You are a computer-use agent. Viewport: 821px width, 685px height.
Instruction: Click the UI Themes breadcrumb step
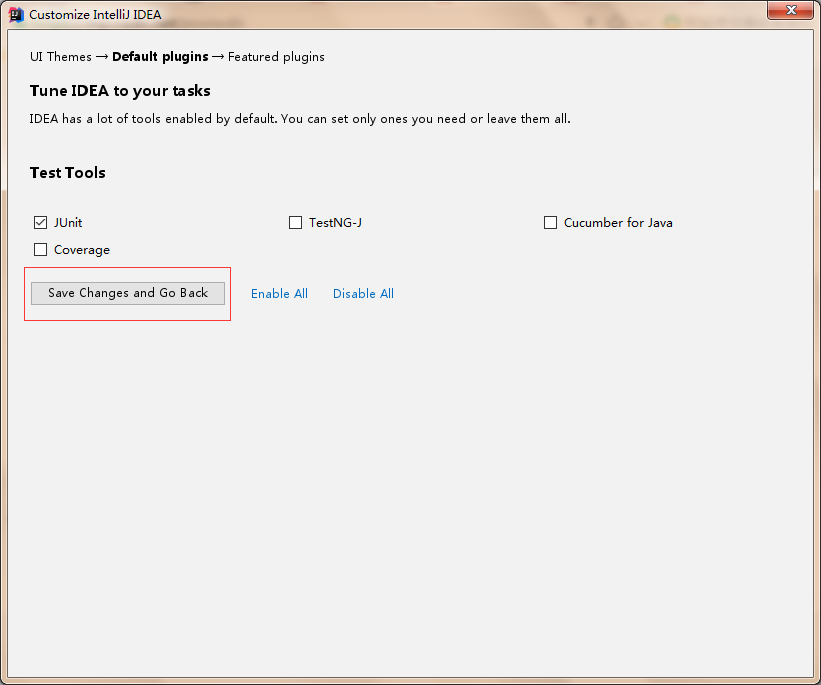pos(61,57)
